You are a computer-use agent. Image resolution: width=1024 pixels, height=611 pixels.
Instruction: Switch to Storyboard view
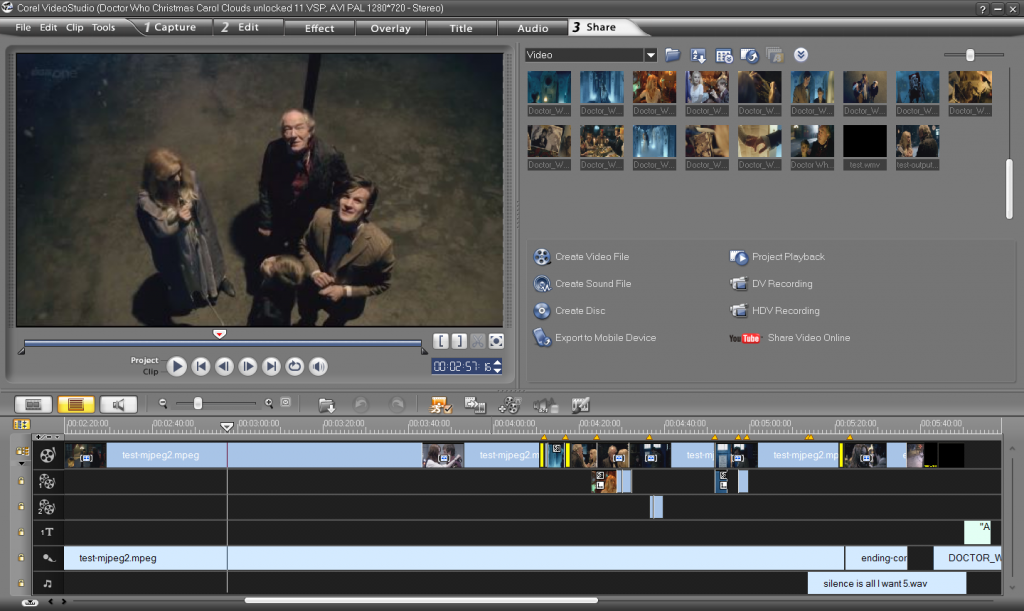pyautogui.click(x=33, y=405)
